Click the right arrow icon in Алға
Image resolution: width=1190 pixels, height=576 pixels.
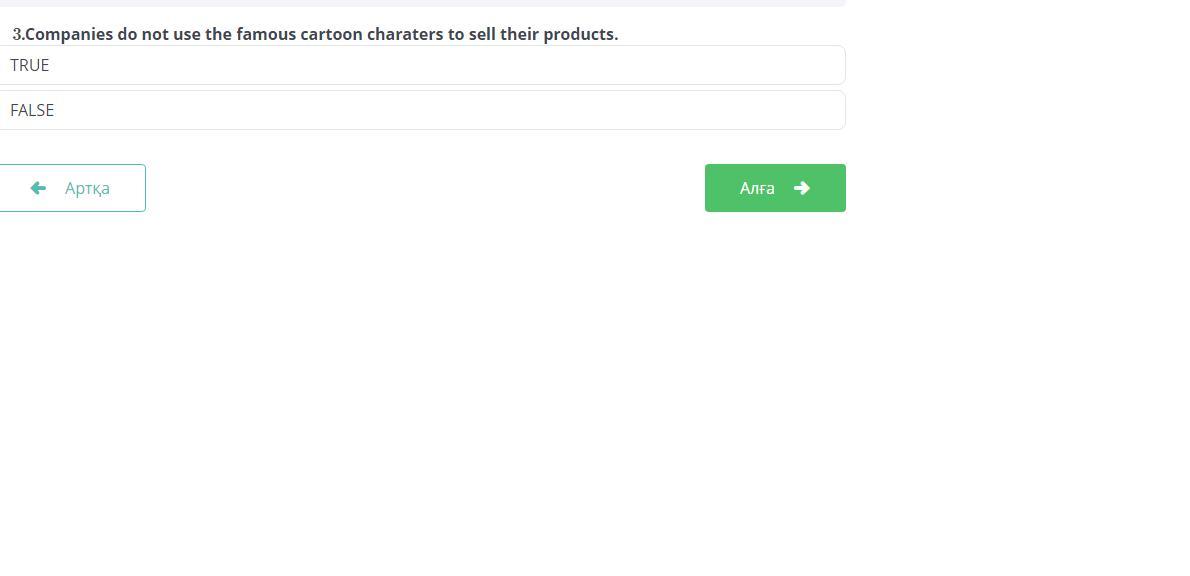[x=801, y=188]
